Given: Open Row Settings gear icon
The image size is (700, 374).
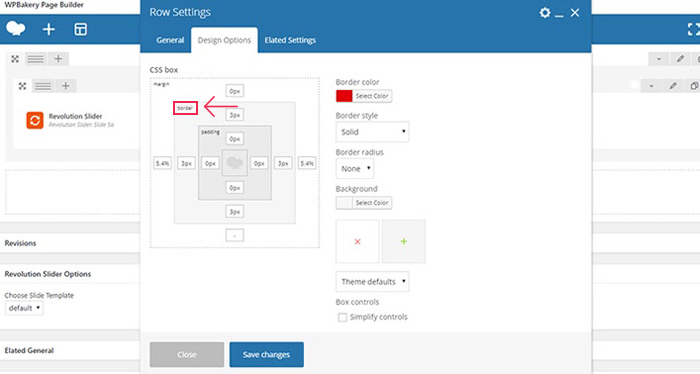Looking at the screenshot, I should (x=545, y=12).
